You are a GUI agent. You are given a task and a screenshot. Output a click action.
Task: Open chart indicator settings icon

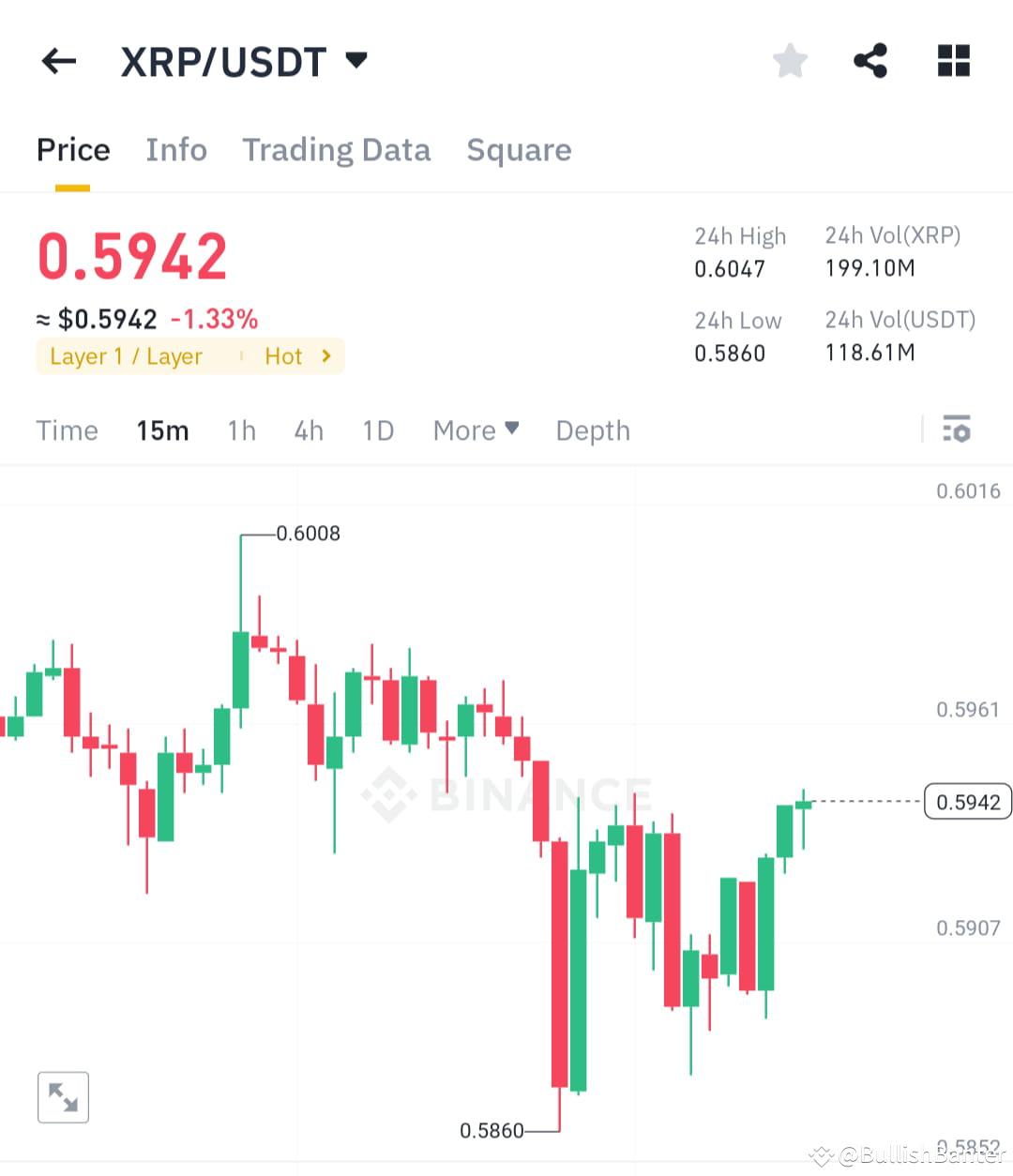tap(958, 430)
